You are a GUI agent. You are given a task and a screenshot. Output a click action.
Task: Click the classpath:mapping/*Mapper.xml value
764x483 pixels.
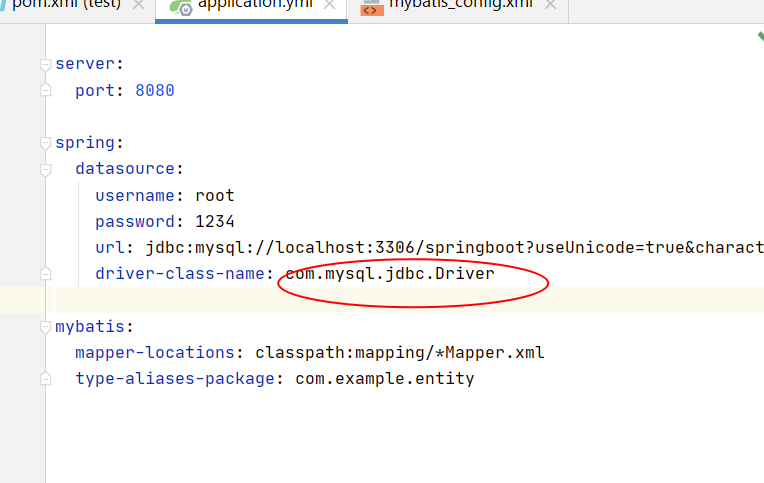400,353
